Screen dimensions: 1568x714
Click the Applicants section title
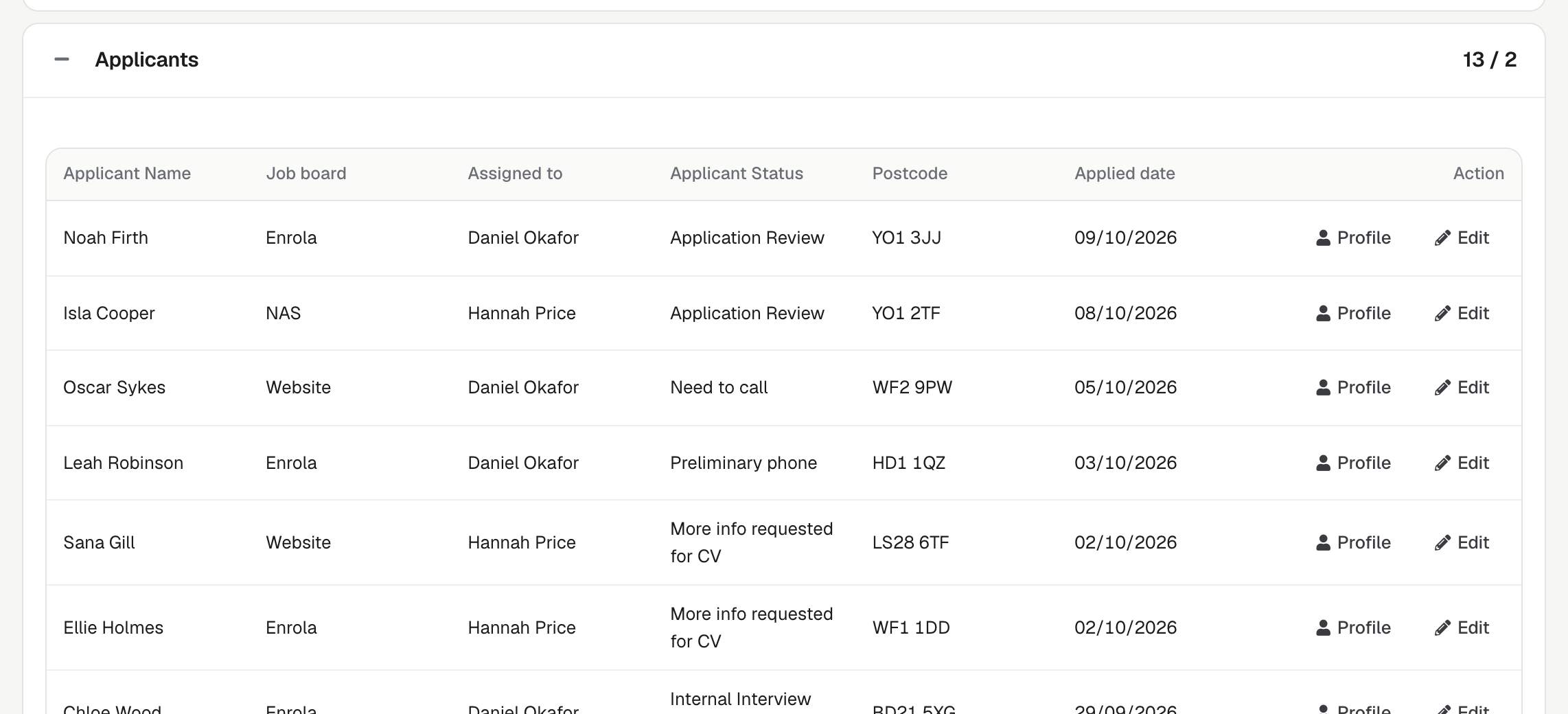pyautogui.click(x=147, y=60)
